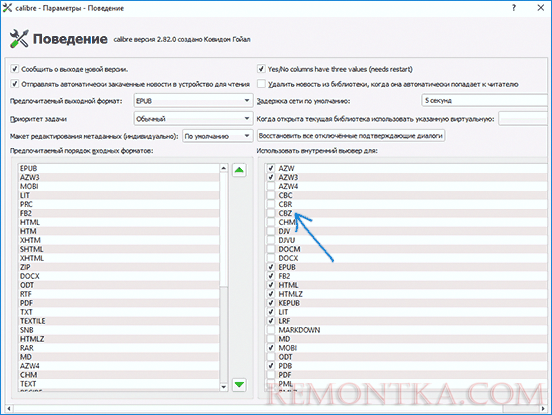Check AZW4 in internal viewer list
The image size is (552, 415).
click(271, 186)
